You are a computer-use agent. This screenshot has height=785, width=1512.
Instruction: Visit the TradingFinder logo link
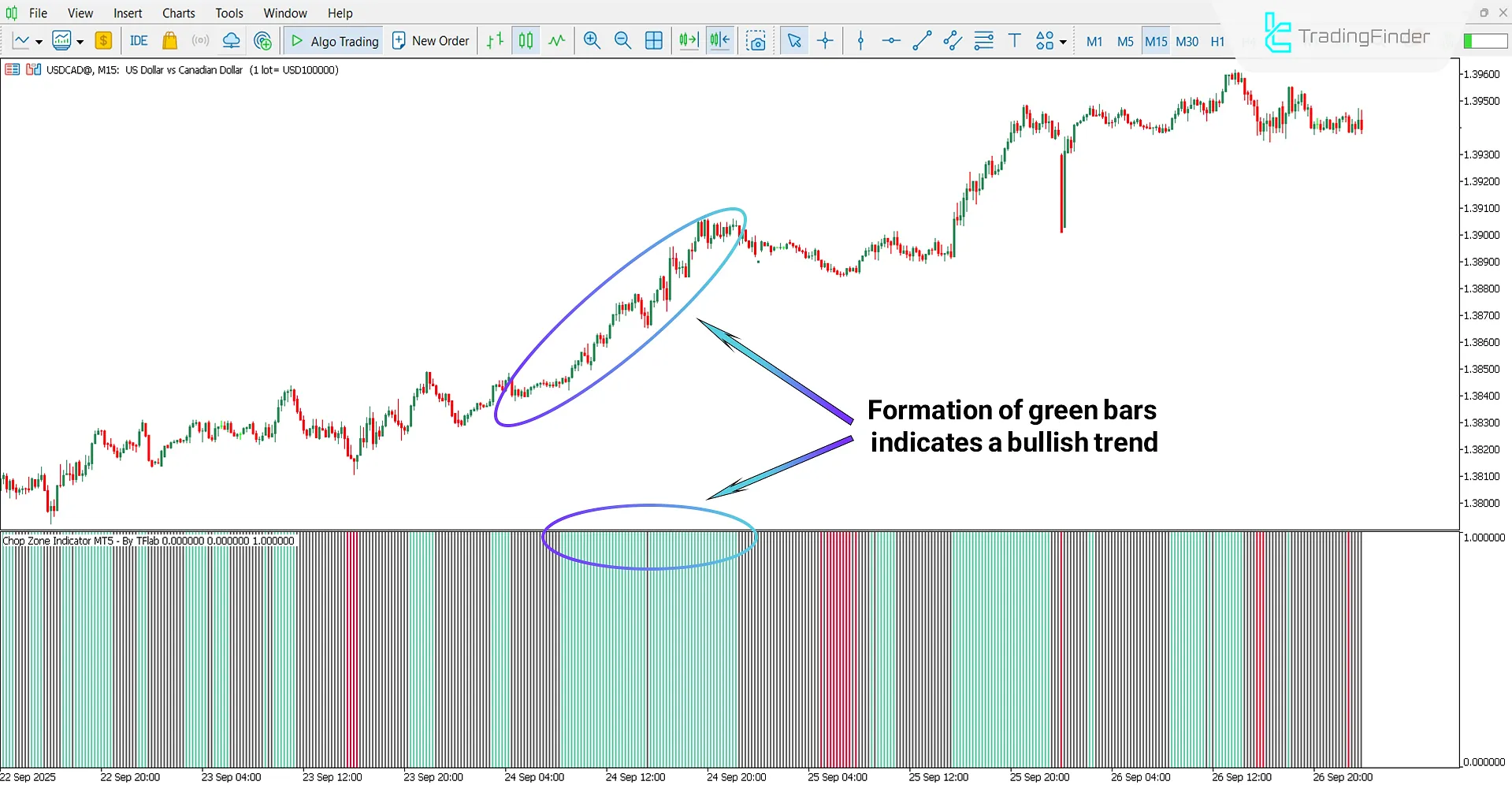click(1347, 35)
